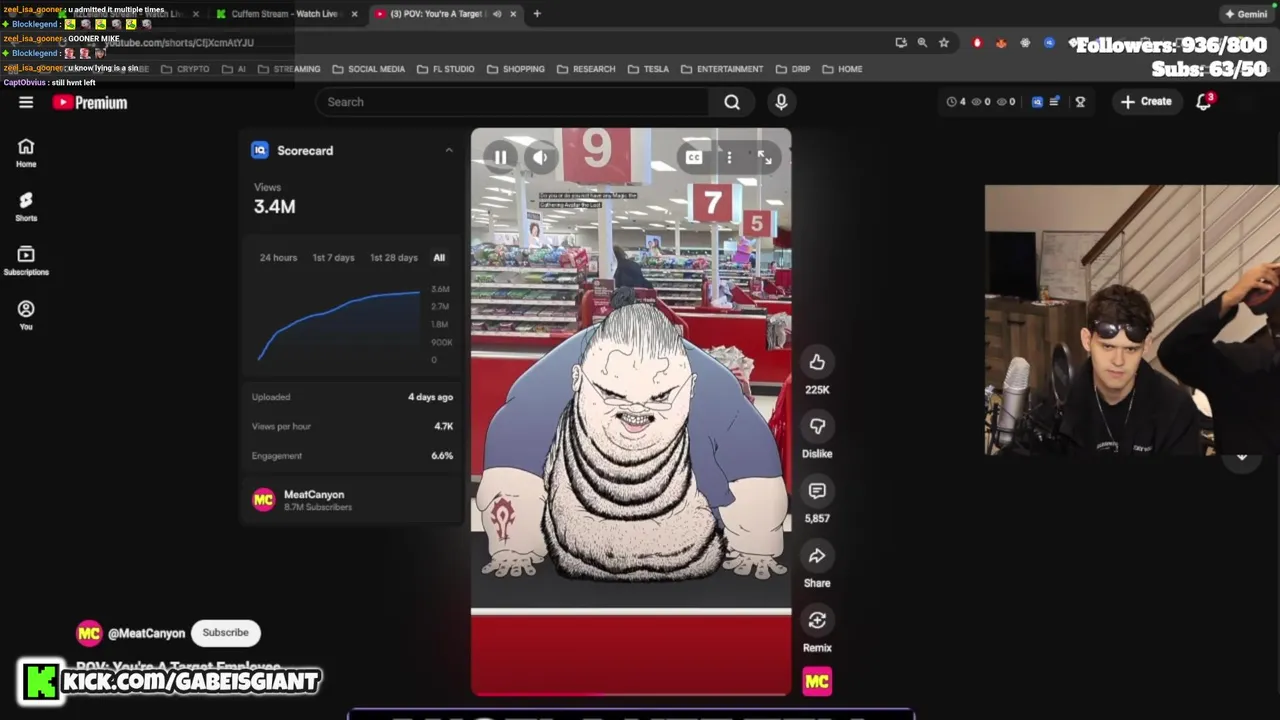Close the Cuffem Stream tab
Screen dimensions: 1280x720
[x=354, y=14]
